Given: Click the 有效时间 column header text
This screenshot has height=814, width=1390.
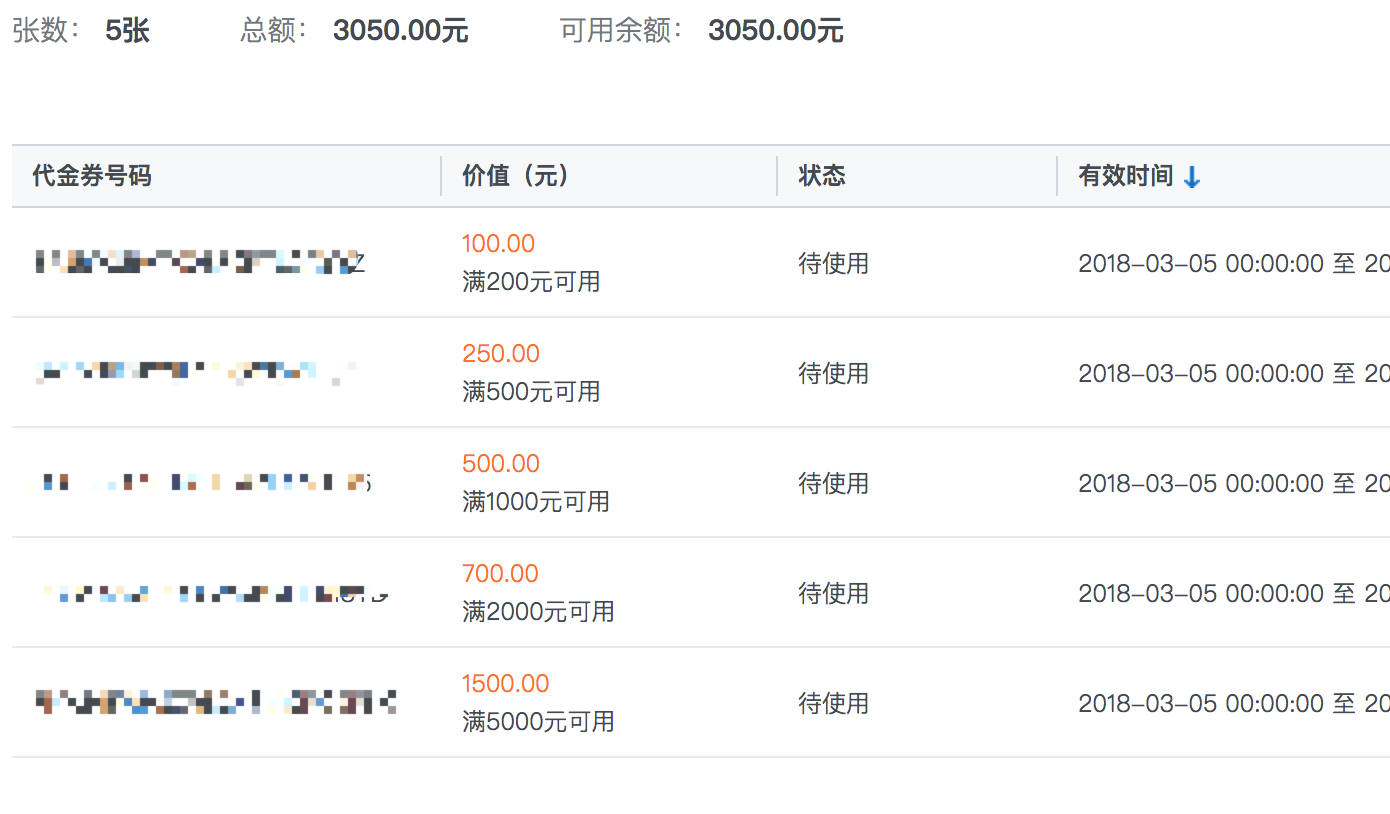Looking at the screenshot, I should [1125, 177].
